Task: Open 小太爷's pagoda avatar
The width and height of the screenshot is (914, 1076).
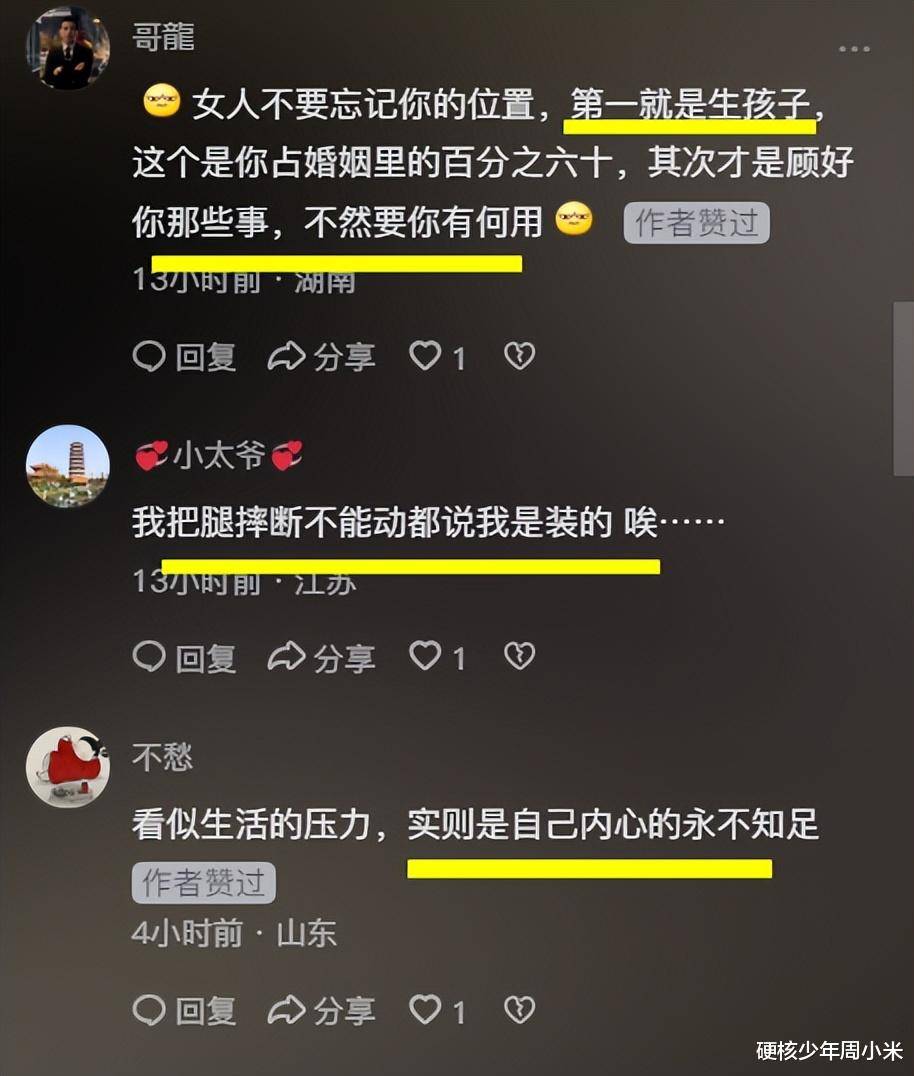Action: 67,466
